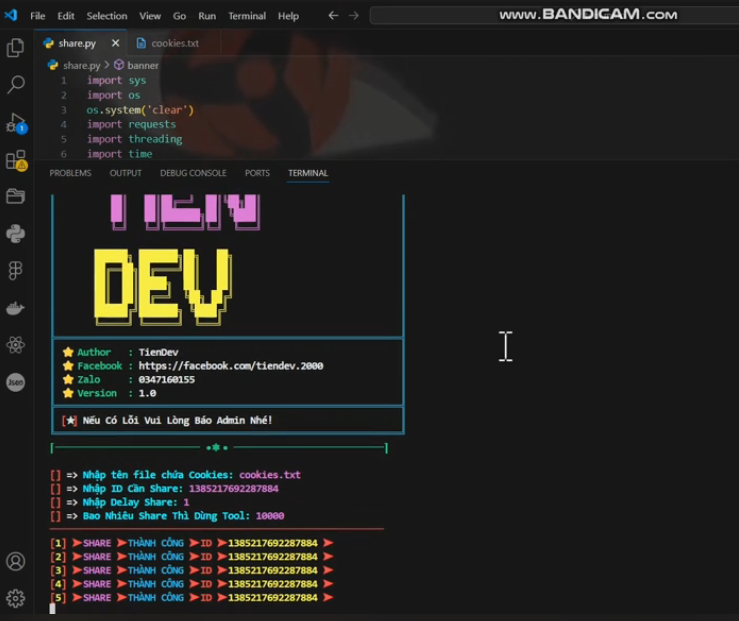Open the Manage settings gear
Viewport: 739px width, 621px height.
(x=15, y=598)
